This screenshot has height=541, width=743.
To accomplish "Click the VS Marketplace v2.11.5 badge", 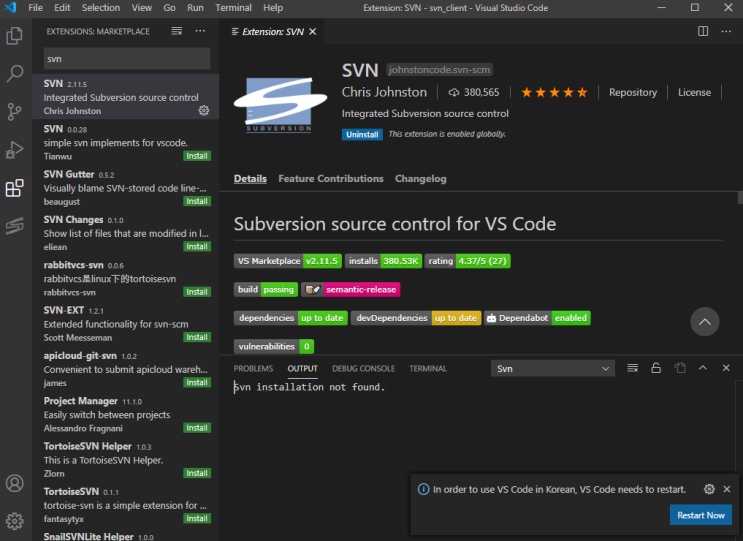I will tap(288, 261).
